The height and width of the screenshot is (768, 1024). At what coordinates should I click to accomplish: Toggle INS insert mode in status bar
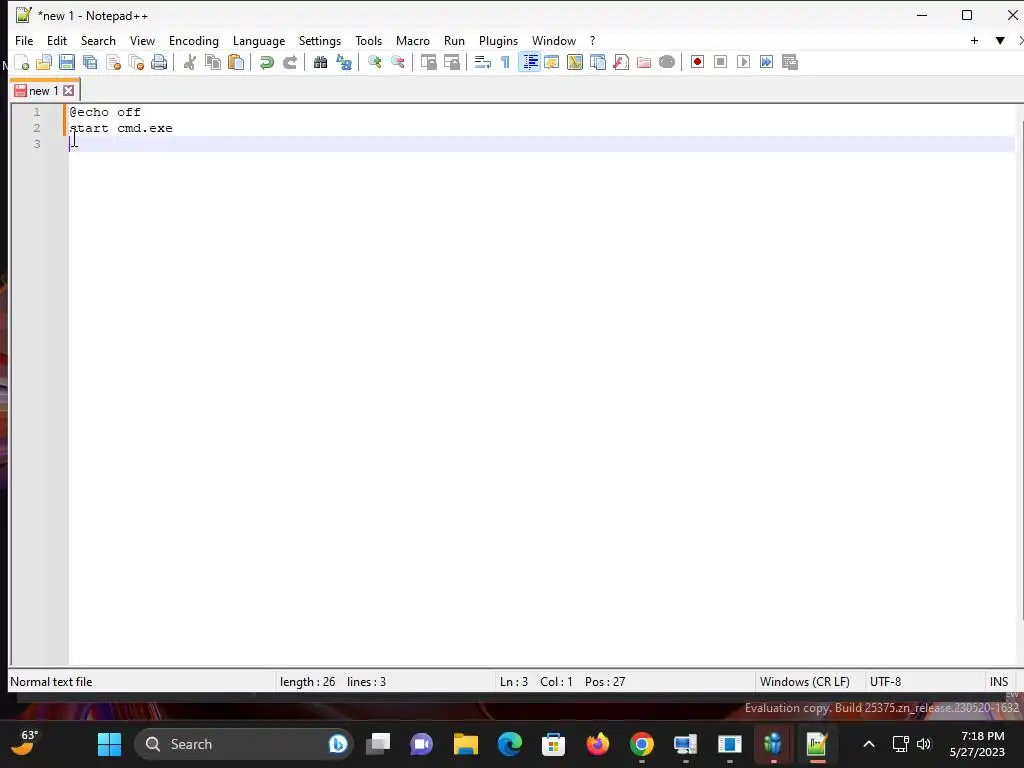pyautogui.click(x=999, y=682)
